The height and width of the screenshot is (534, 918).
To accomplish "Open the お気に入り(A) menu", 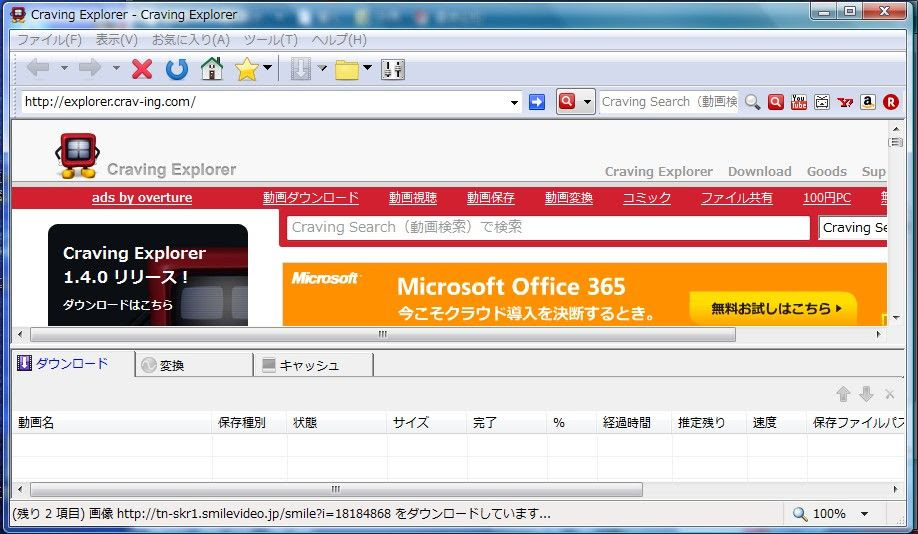I will coord(190,40).
